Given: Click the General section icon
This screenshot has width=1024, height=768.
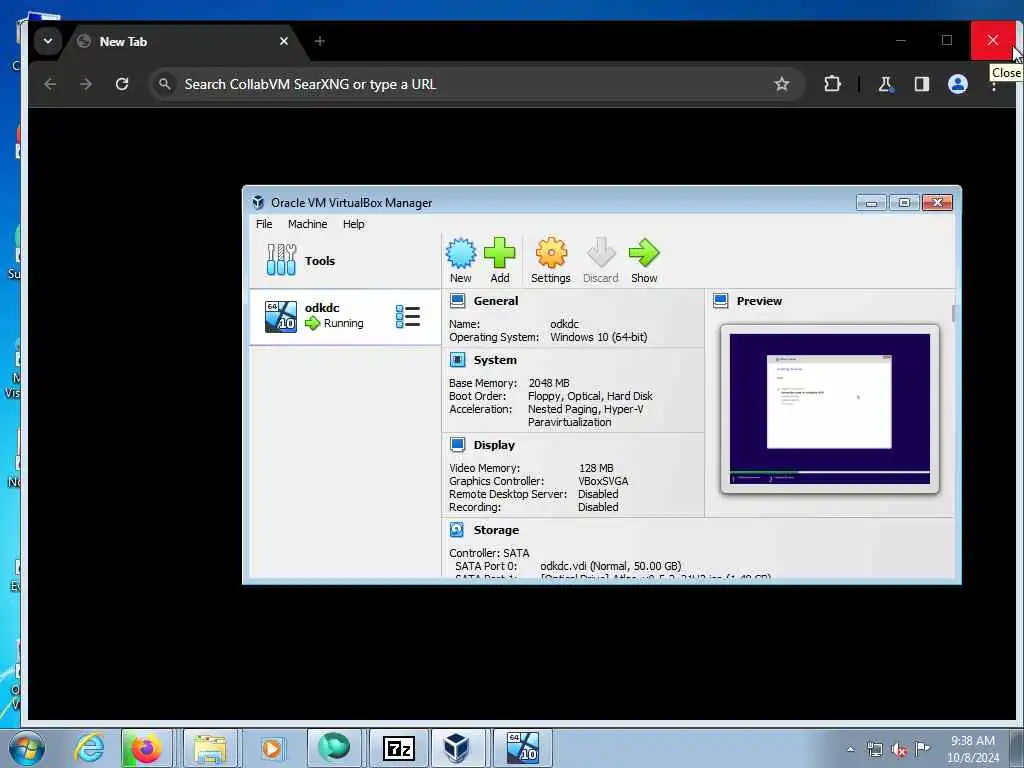Looking at the screenshot, I should click(x=458, y=301).
